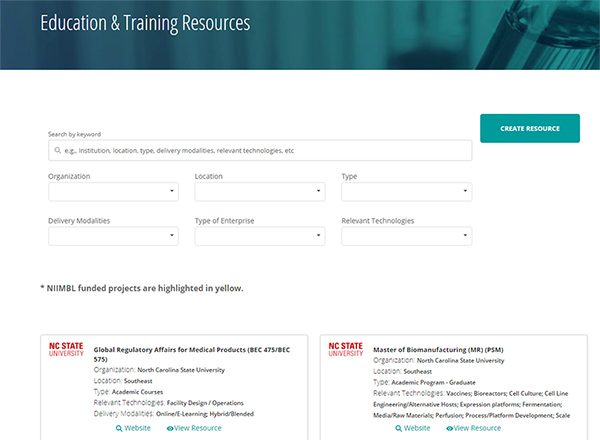
Task: Click the NIIMBL funded projects note
Action: tap(142, 288)
